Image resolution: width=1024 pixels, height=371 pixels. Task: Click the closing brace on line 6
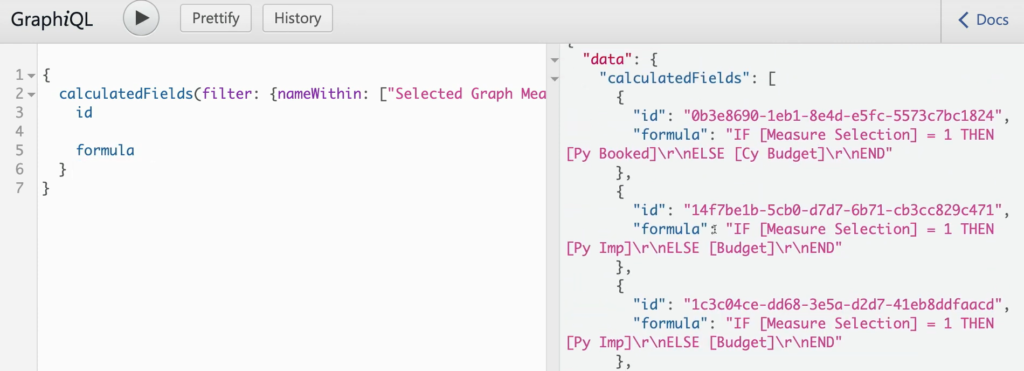point(63,170)
